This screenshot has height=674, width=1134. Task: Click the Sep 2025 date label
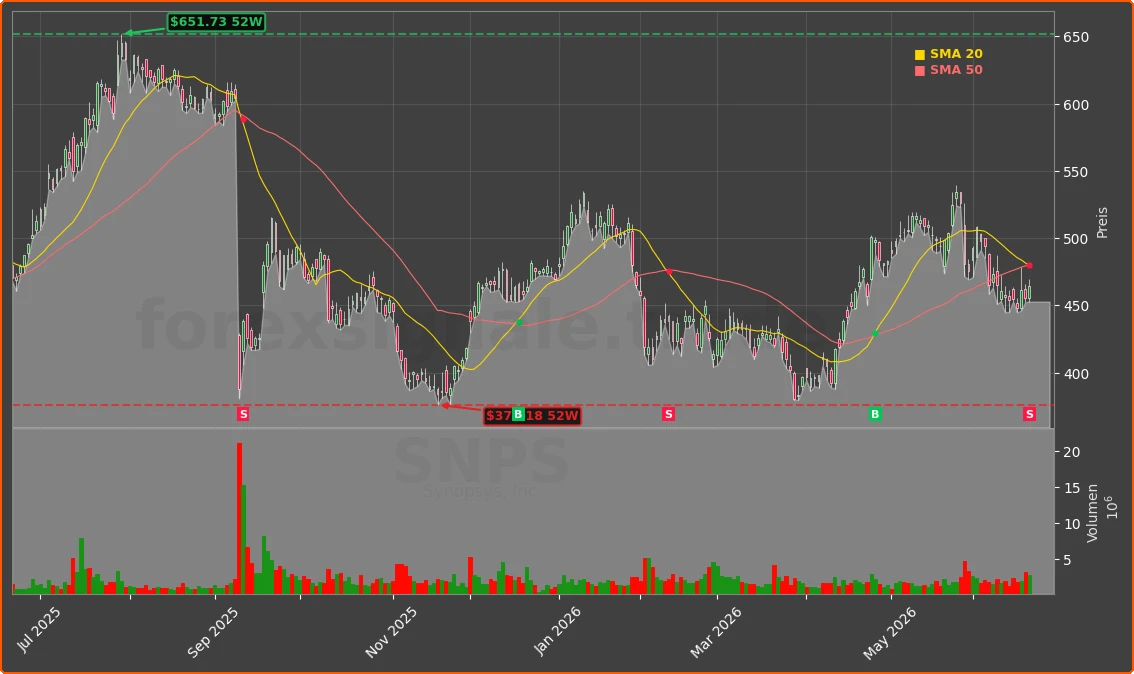(212, 632)
